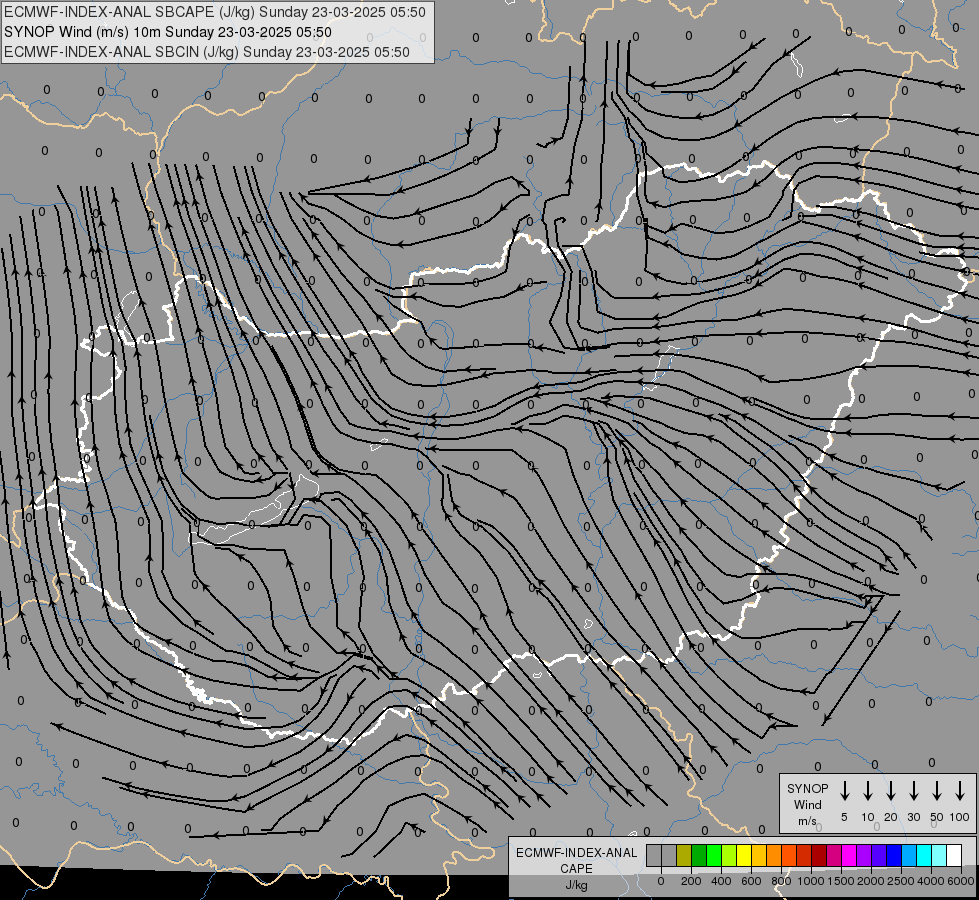Image resolution: width=979 pixels, height=900 pixels.
Task: Pick the dark red CAPE swatch right of 1000
Action: [x=820, y=855]
